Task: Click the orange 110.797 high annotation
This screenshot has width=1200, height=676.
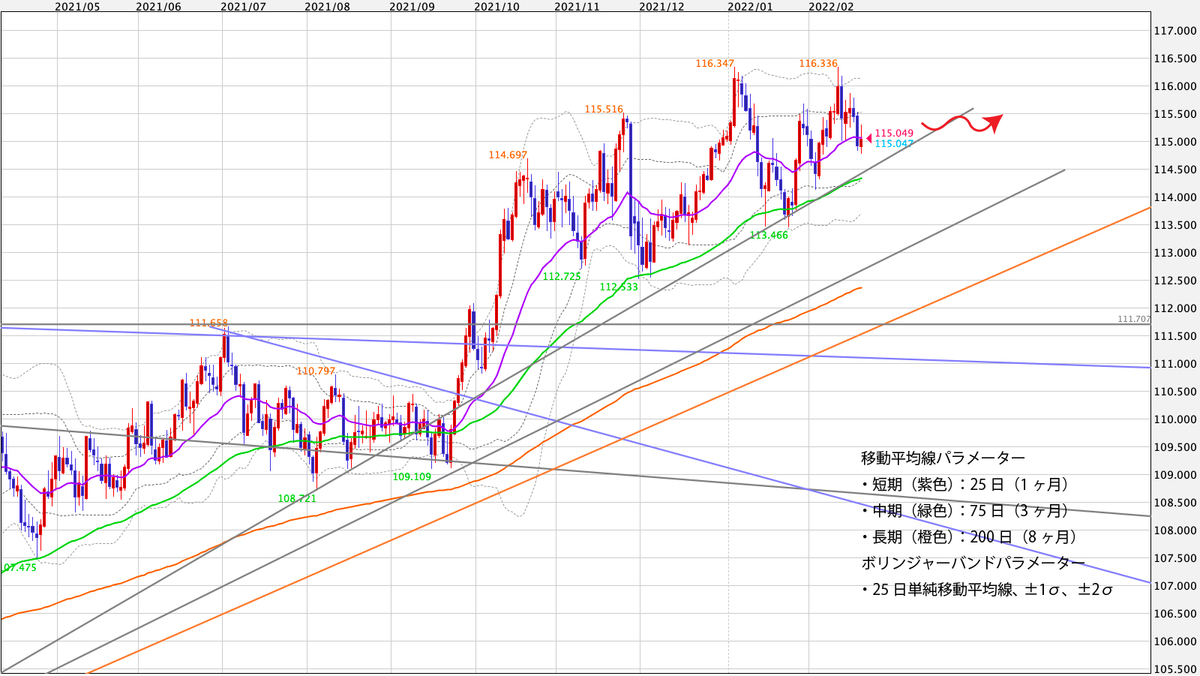Action: click(x=316, y=371)
